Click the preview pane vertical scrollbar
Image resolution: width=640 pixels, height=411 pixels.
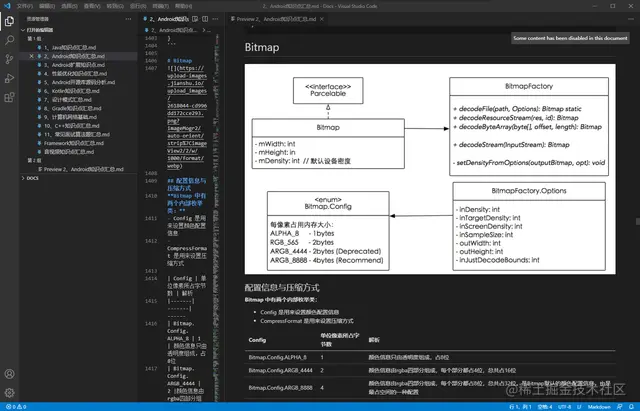pyautogui.click(x=637, y=221)
